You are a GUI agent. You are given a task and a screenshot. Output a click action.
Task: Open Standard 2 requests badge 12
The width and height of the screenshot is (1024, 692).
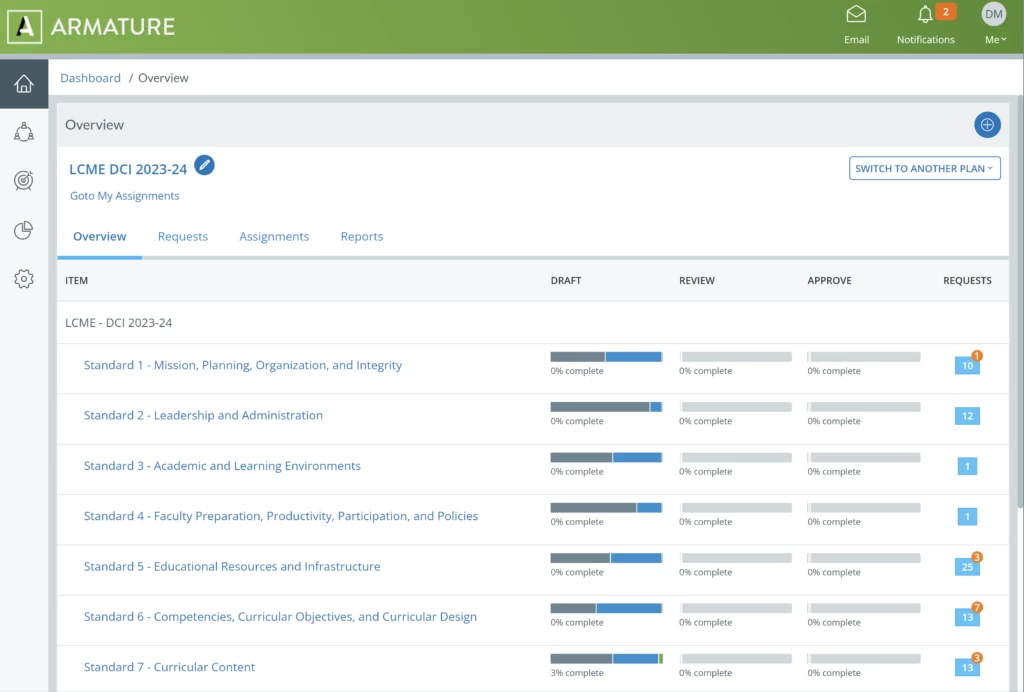click(x=967, y=416)
